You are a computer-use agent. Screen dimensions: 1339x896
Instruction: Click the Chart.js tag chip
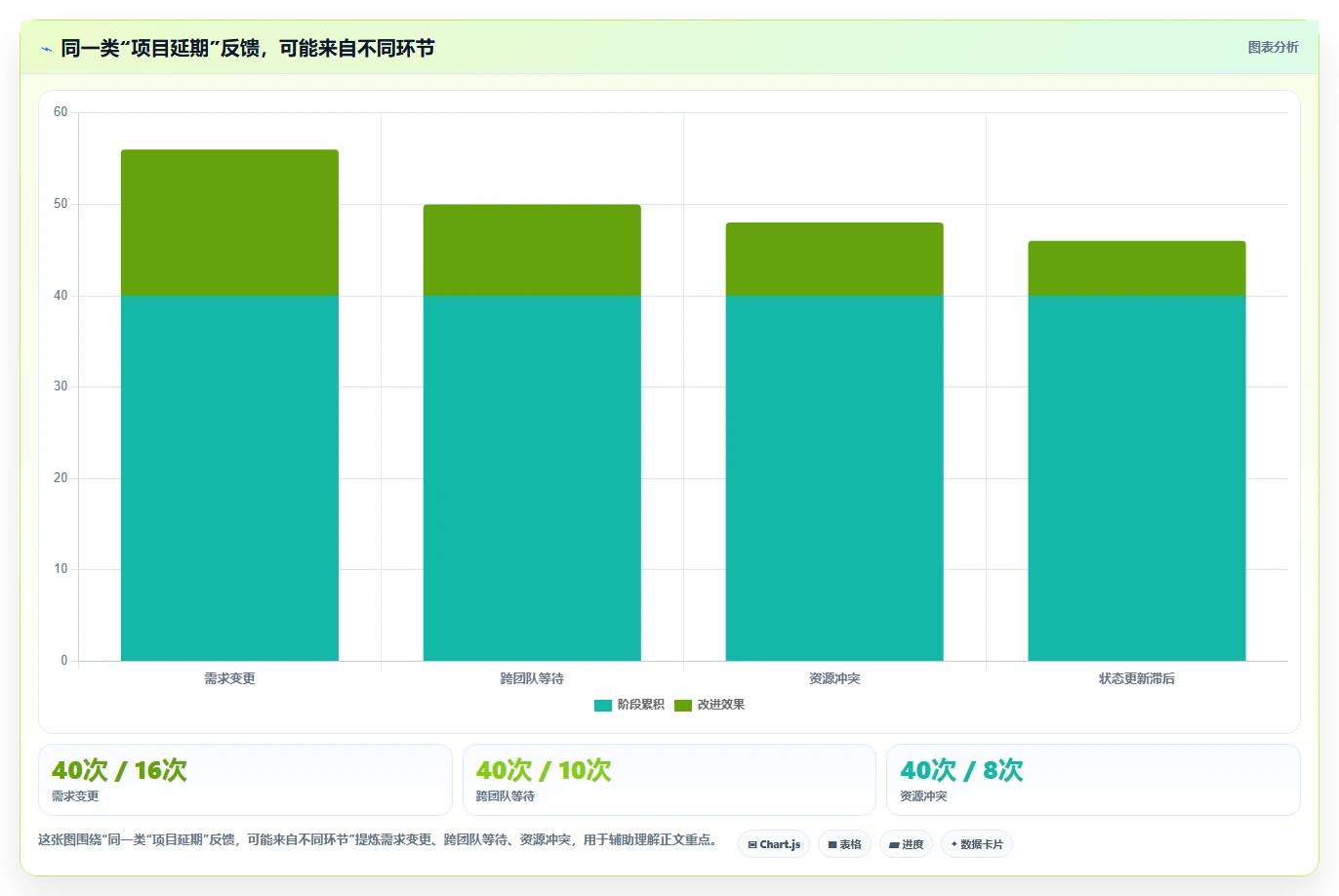click(x=774, y=844)
